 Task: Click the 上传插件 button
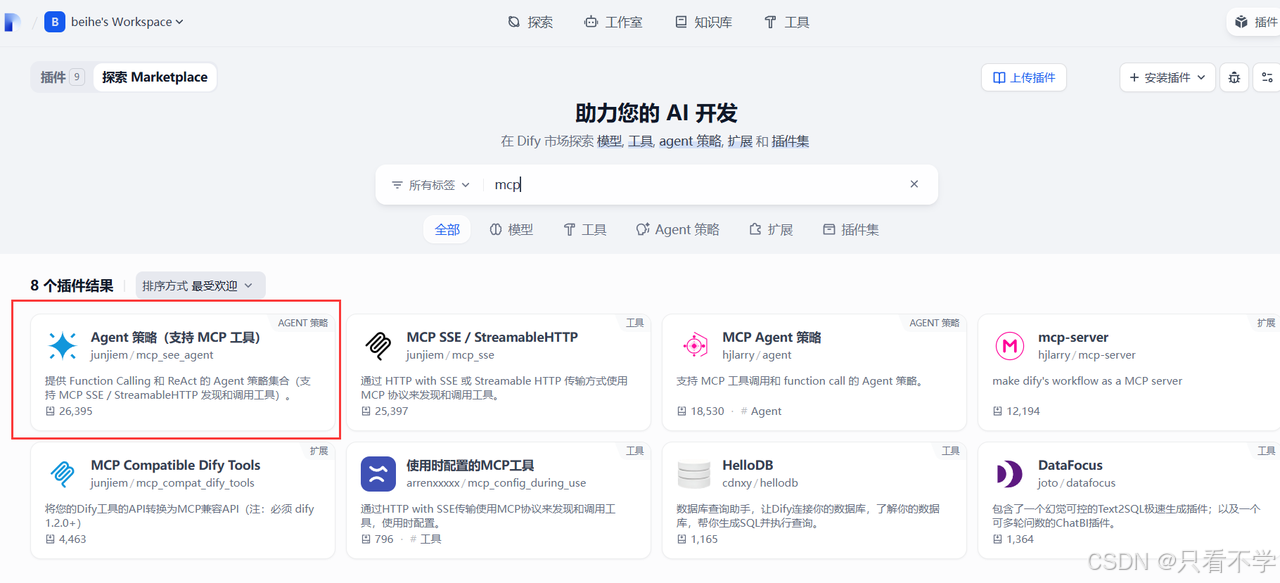(1024, 77)
